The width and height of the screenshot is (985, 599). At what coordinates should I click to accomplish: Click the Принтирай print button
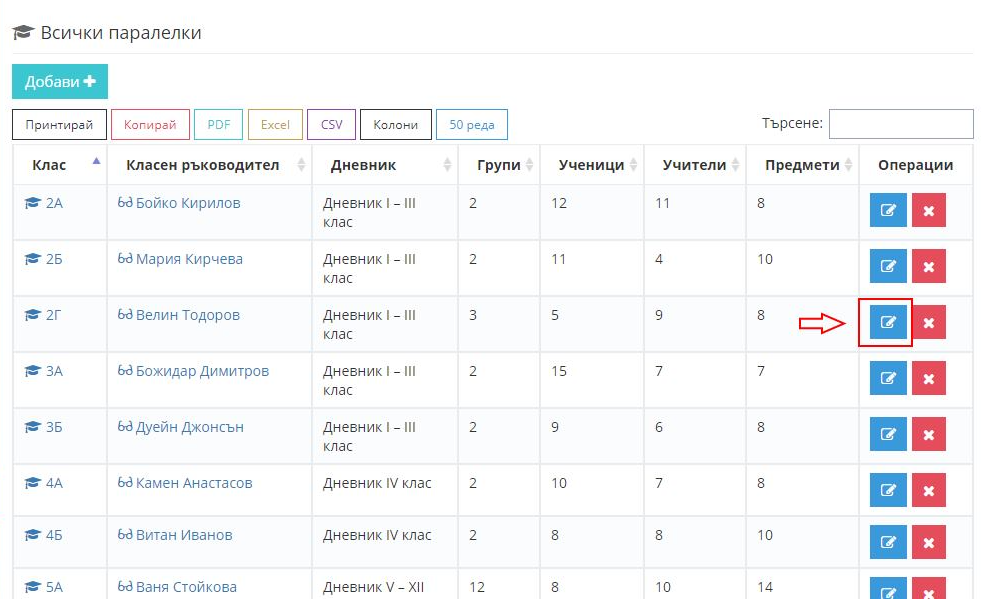click(x=59, y=125)
